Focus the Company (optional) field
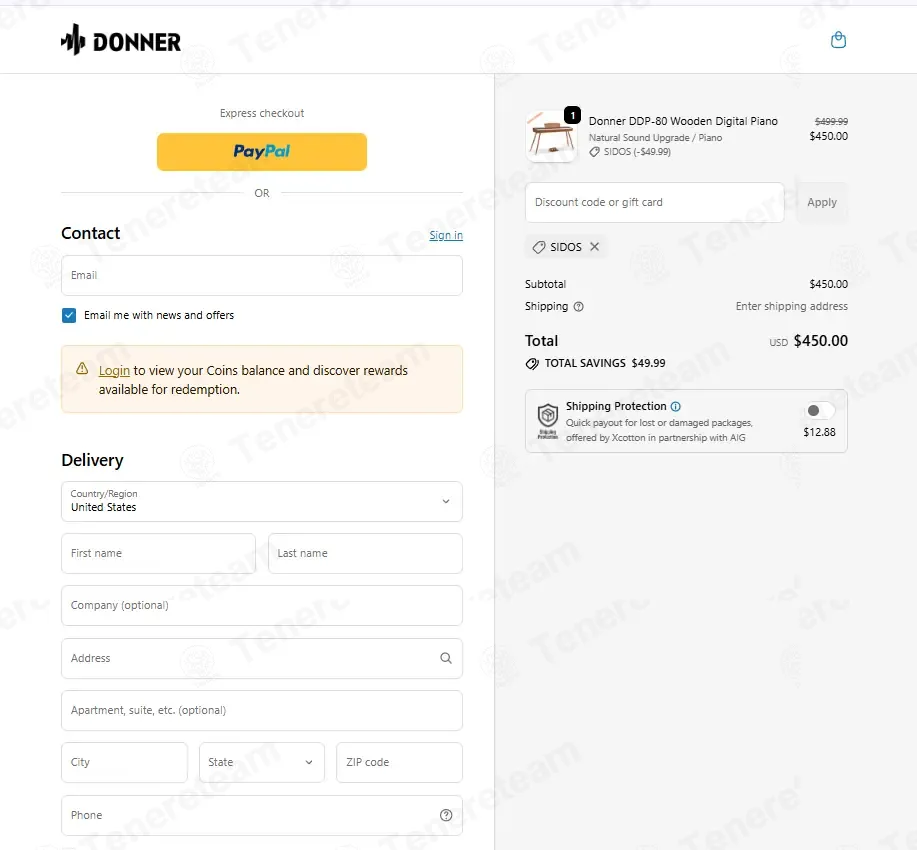 [262, 605]
